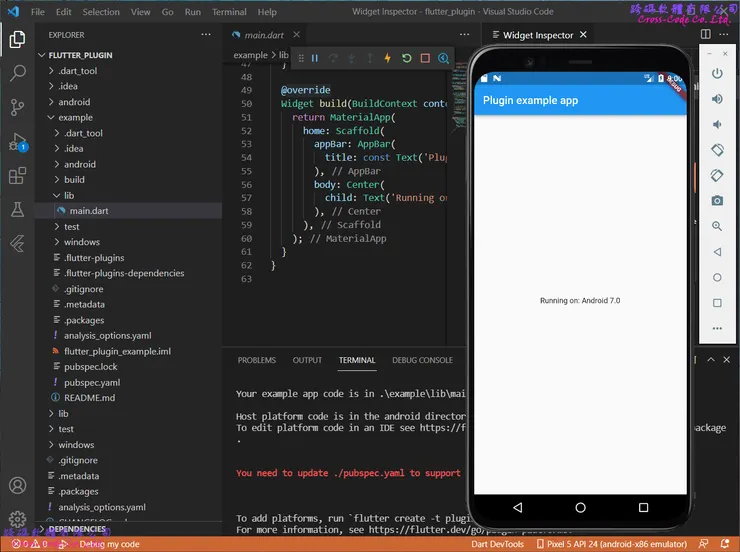This screenshot has height=552, width=740.
Task: Open the Terminal menu
Action: 229,12
